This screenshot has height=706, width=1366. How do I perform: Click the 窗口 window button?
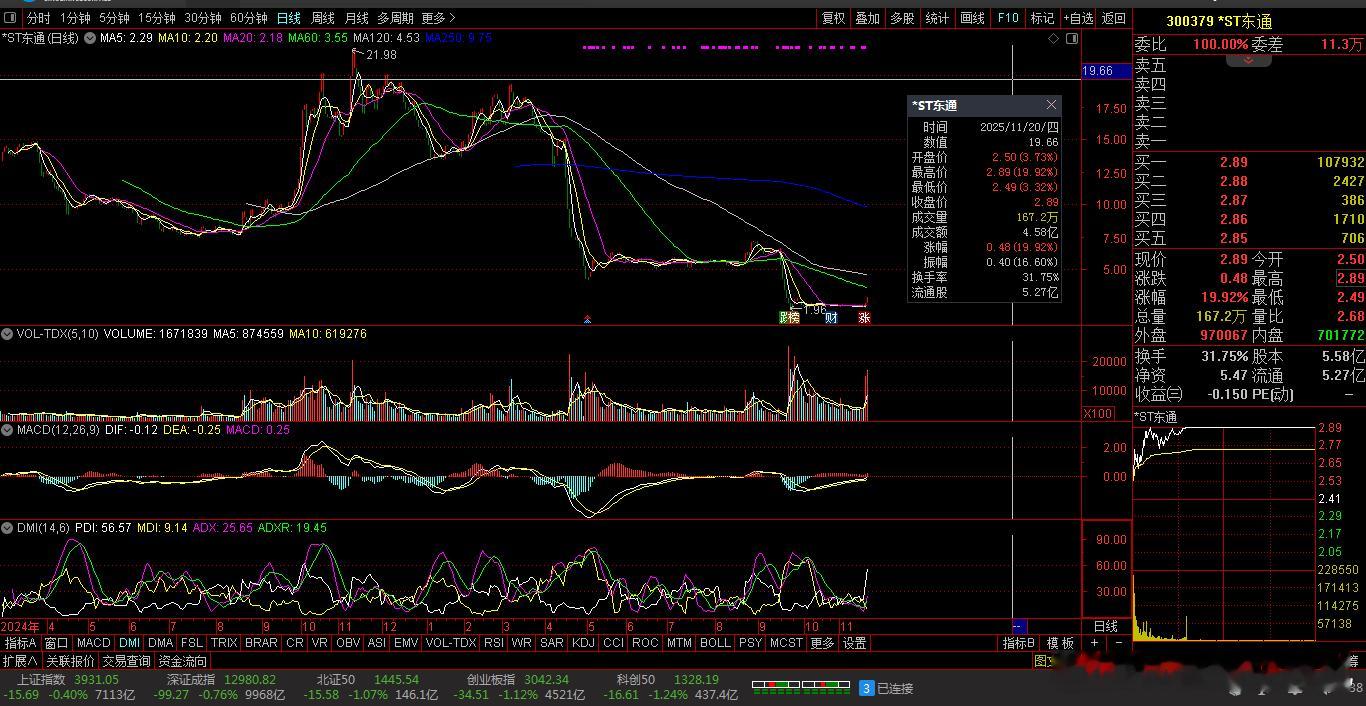(56, 643)
